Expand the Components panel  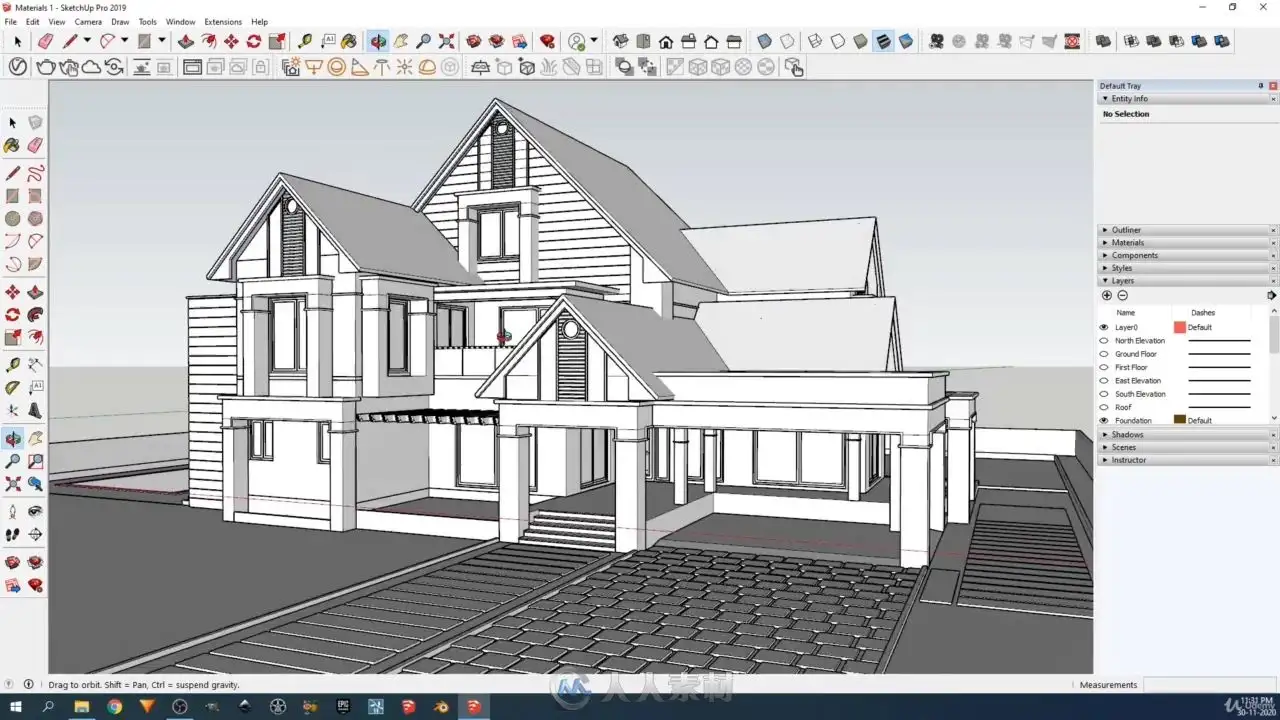1105,256
